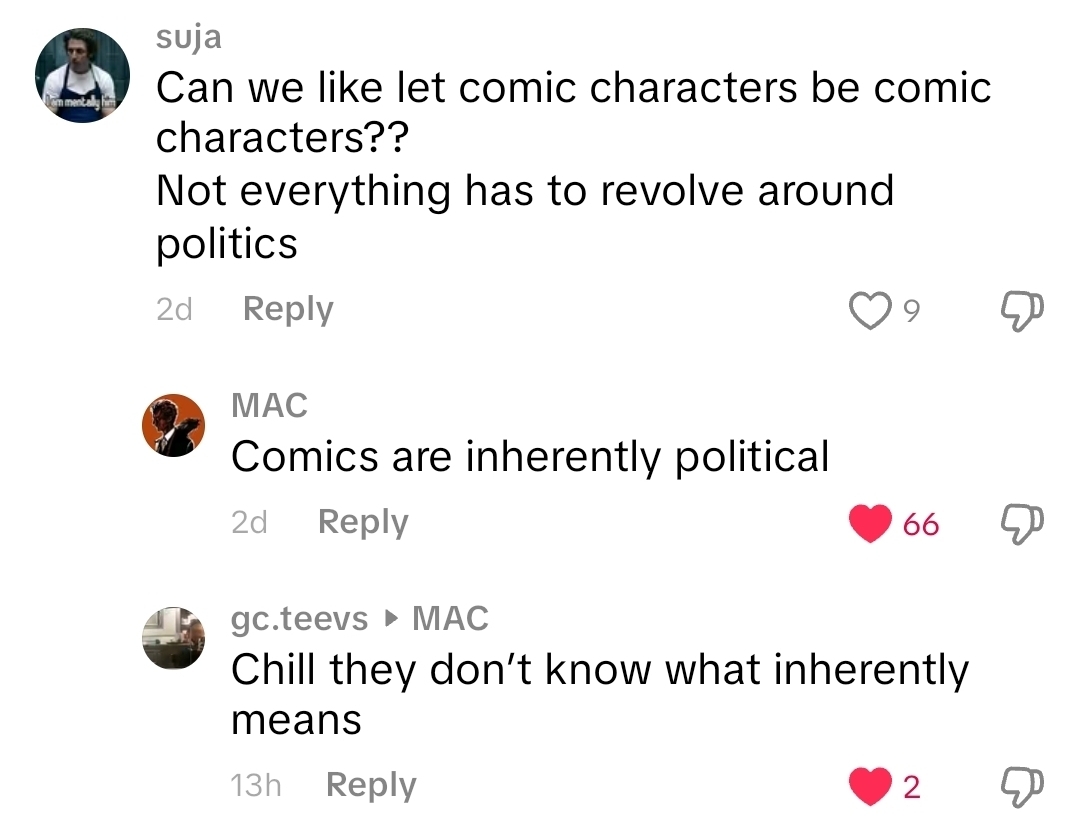The width and height of the screenshot is (1080, 835).
Task: Reply to MAC's comment
Action: point(363,522)
